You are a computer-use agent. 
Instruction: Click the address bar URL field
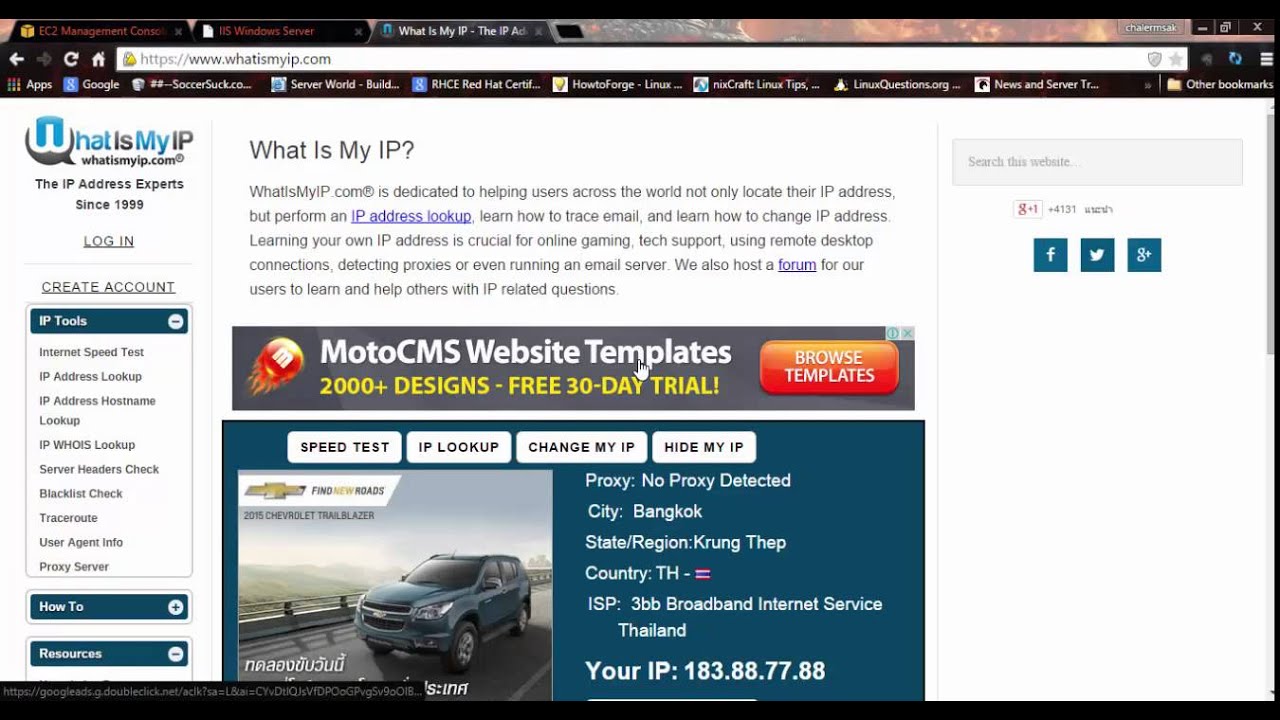pos(640,59)
